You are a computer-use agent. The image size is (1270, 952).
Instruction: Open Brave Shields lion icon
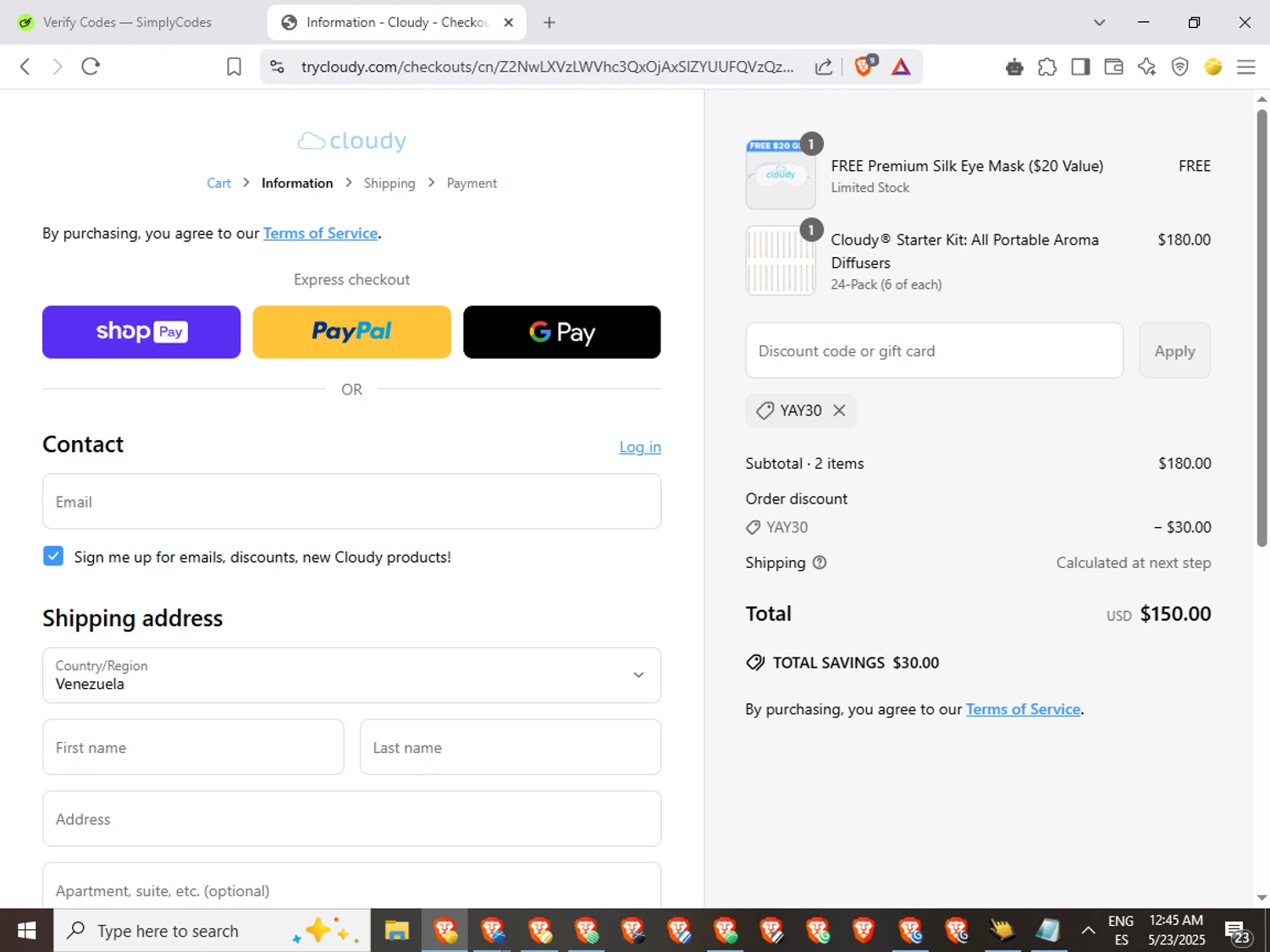click(x=864, y=67)
